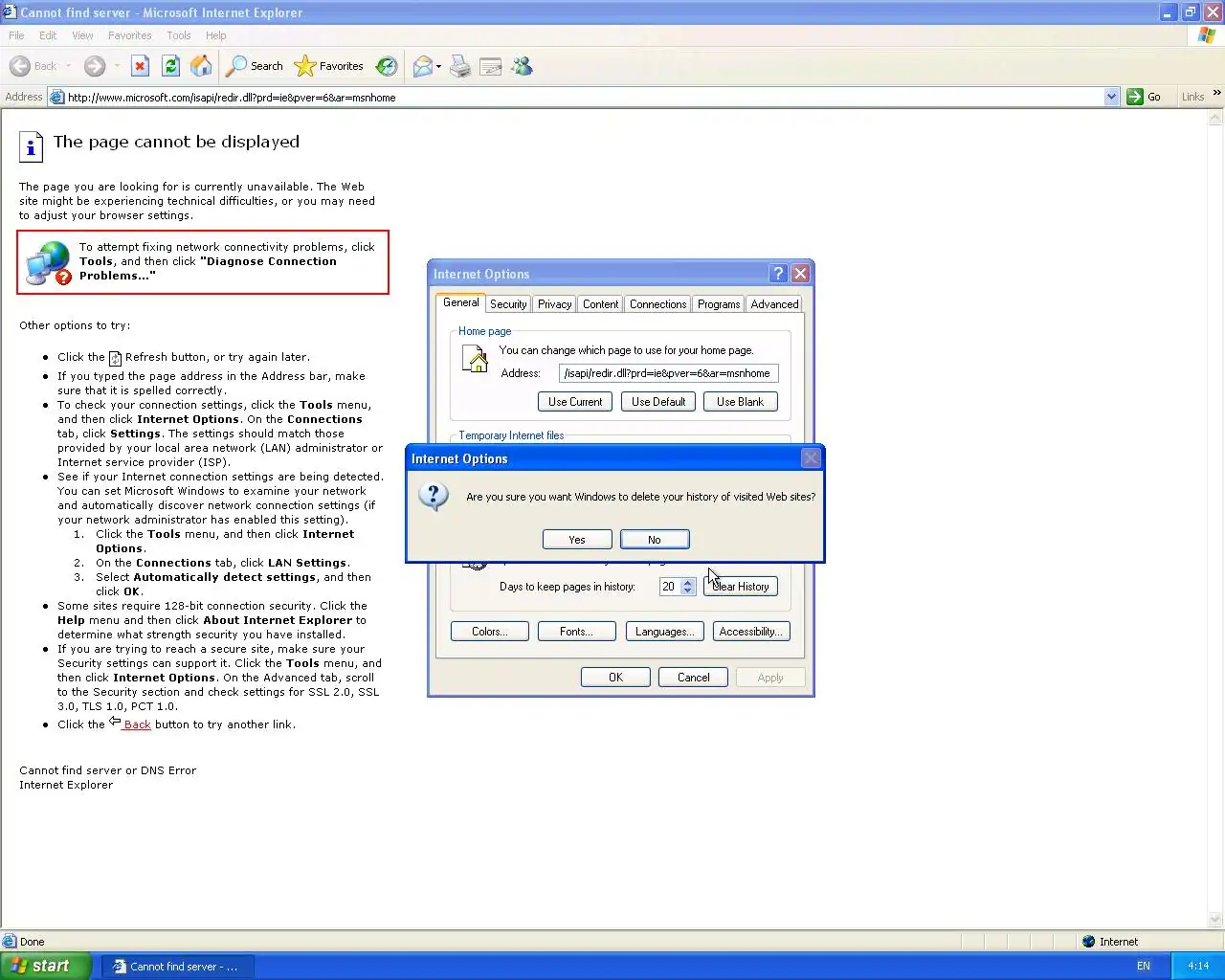
Task: Click the network diagnose globe icon
Action: (x=48, y=262)
